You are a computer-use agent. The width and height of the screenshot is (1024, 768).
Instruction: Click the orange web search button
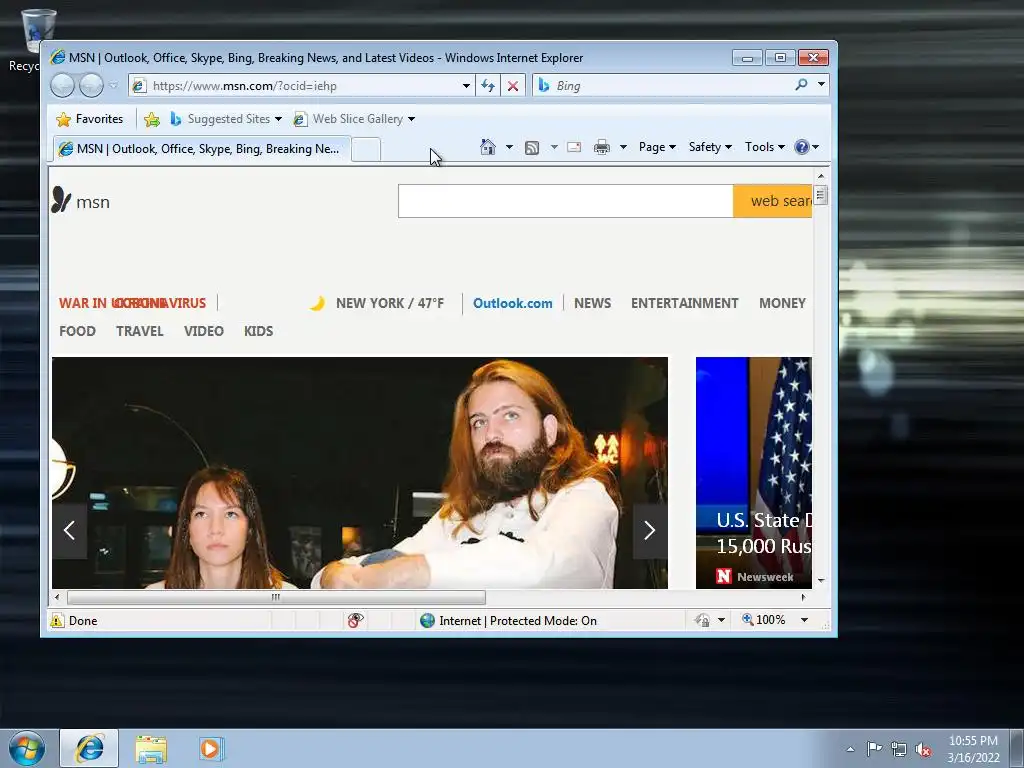(x=773, y=201)
